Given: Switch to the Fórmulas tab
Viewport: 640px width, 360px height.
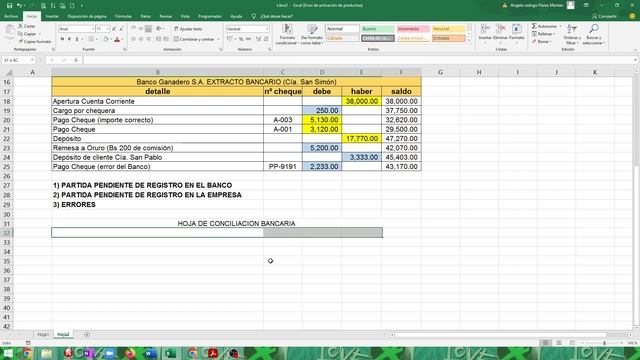Looking at the screenshot, I should [123, 16].
